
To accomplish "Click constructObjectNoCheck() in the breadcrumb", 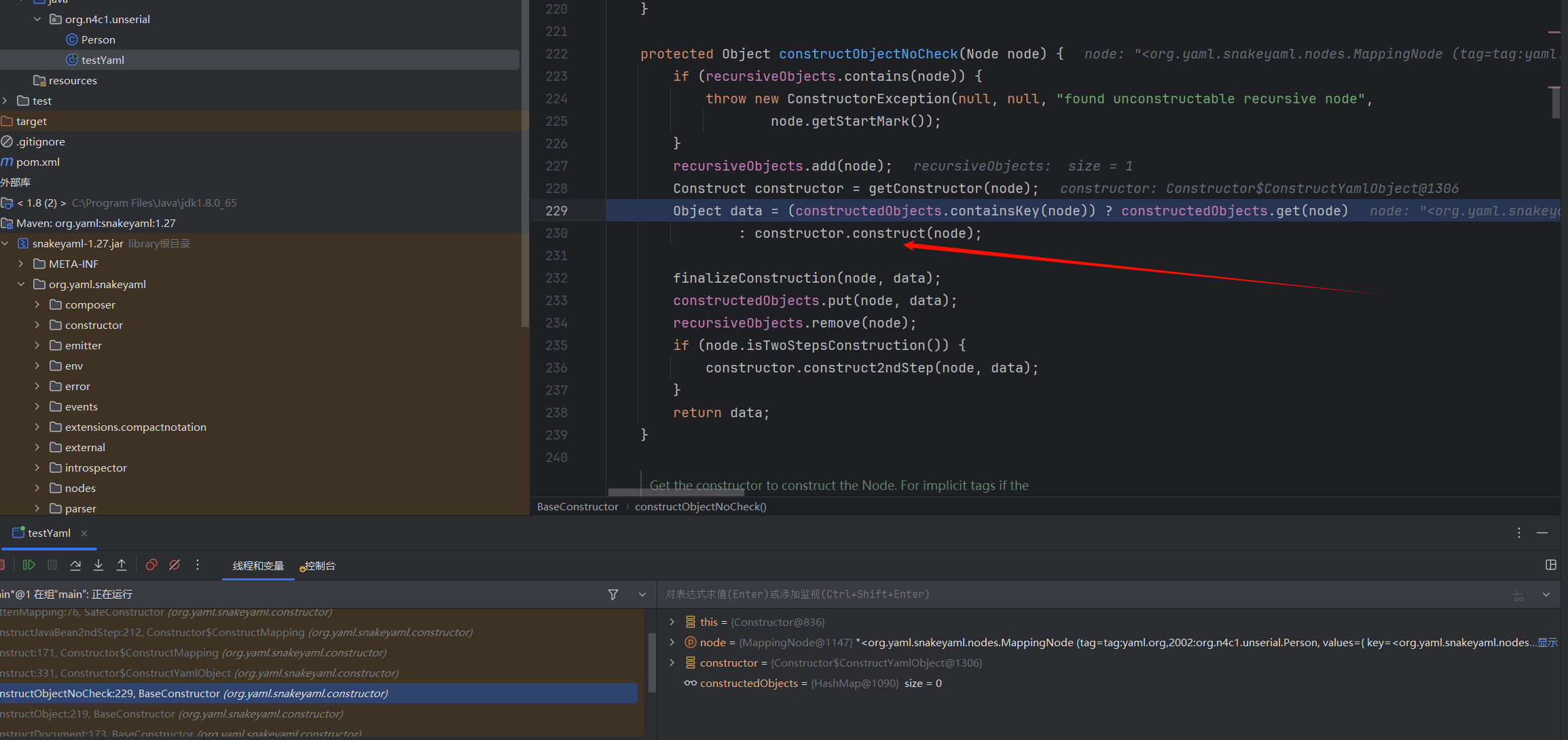I will [x=700, y=506].
